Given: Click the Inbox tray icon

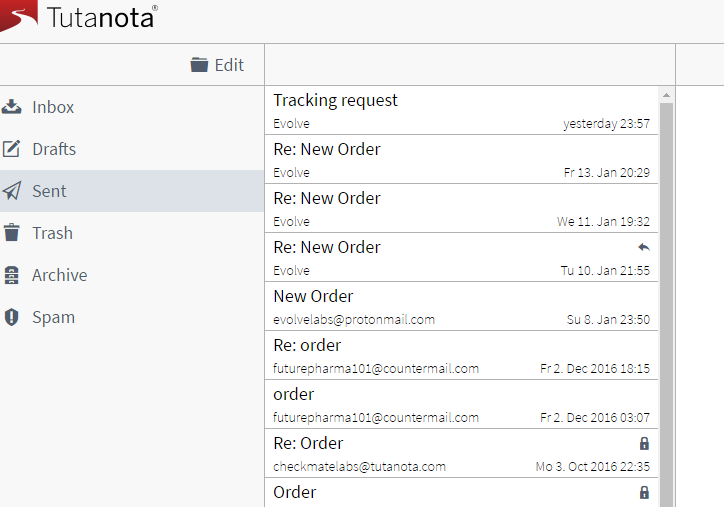Looking at the screenshot, I should coord(12,107).
